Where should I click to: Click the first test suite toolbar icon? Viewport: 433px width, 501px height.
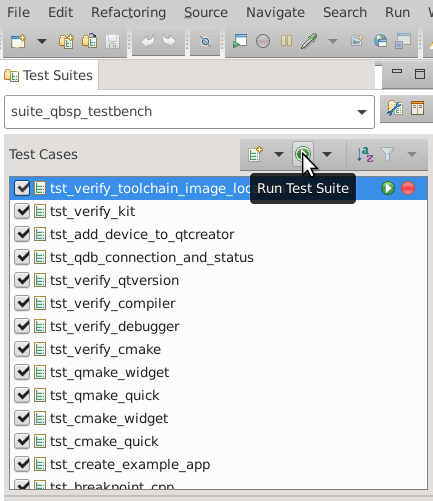tap(66, 42)
